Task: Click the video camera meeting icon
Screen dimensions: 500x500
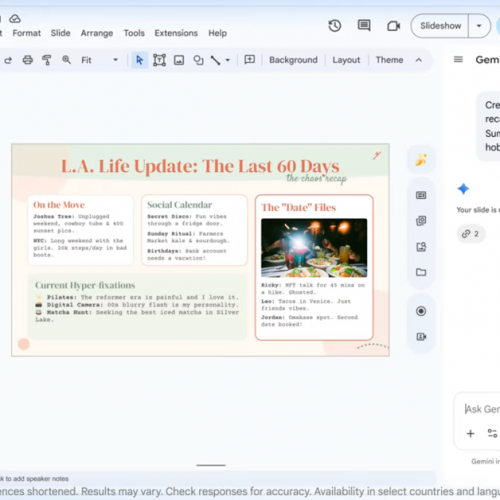Action: point(393,26)
